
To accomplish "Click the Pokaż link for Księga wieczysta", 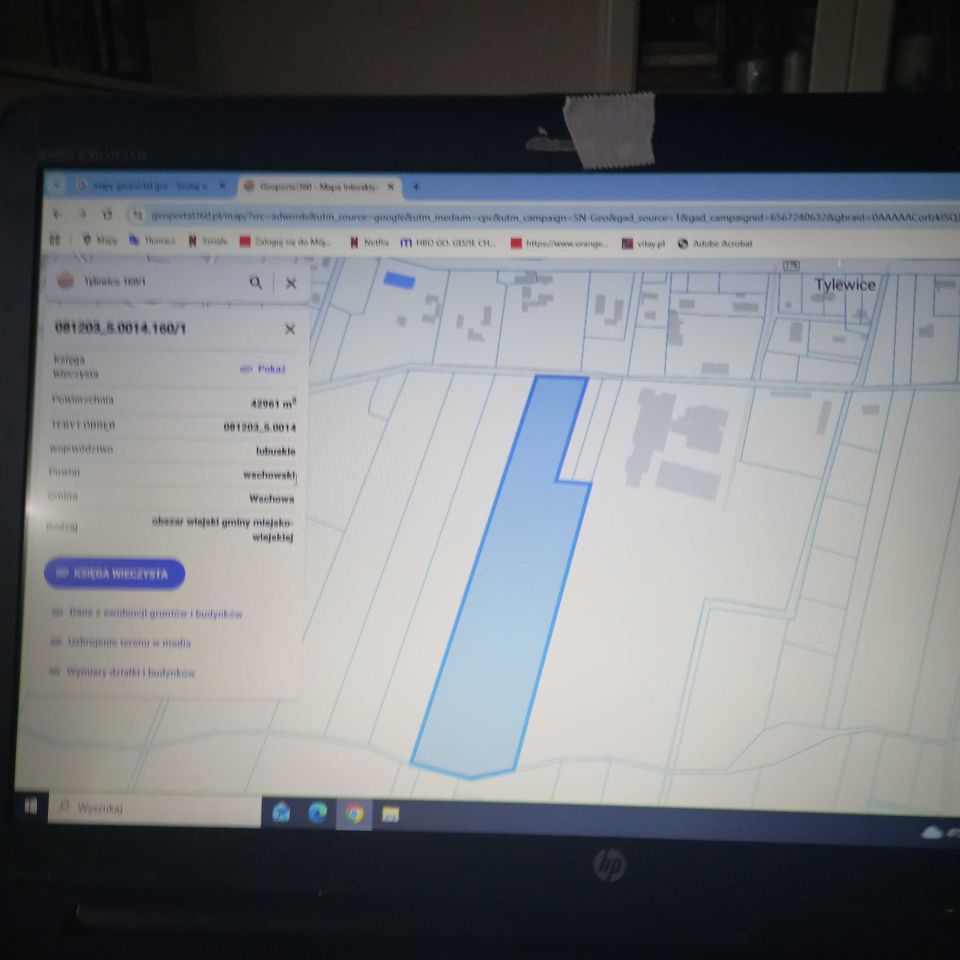I will [263, 369].
